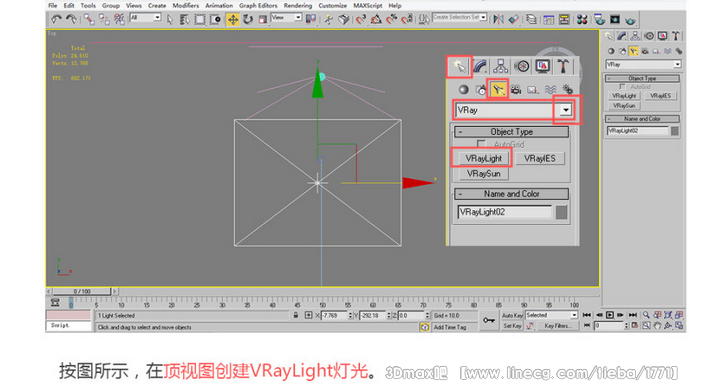This screenshot has height=390, width=707.
Task: Open the Mirror tool
Action: click(x=498, y=19)
